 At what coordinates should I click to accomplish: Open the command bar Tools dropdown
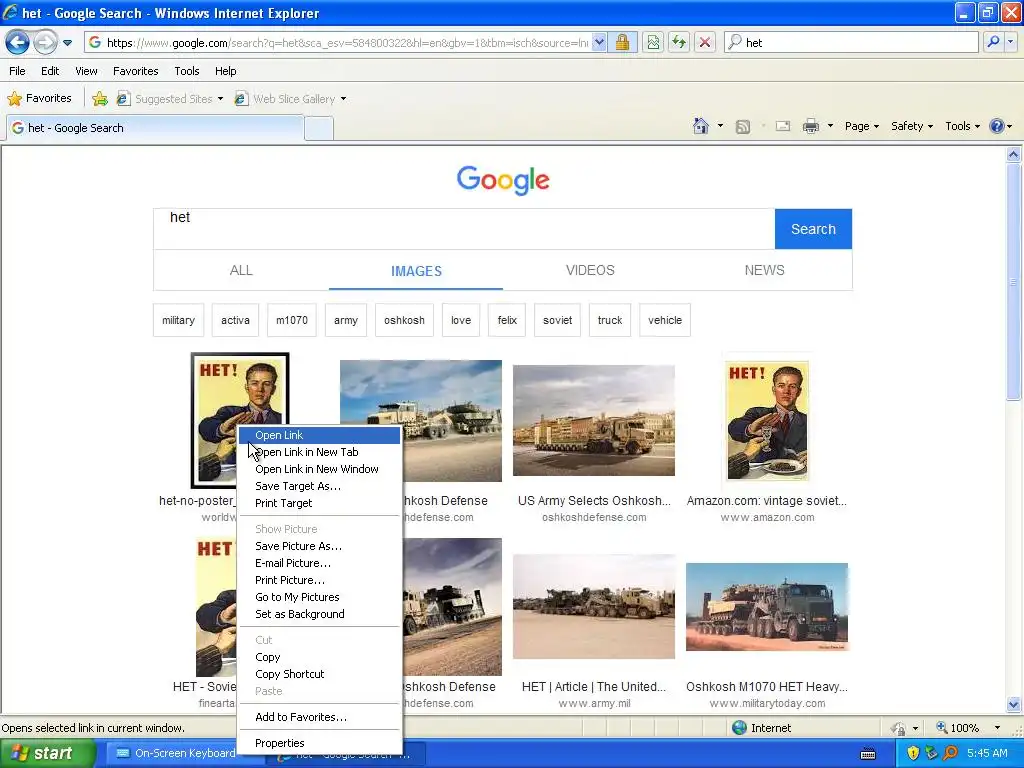963,126
